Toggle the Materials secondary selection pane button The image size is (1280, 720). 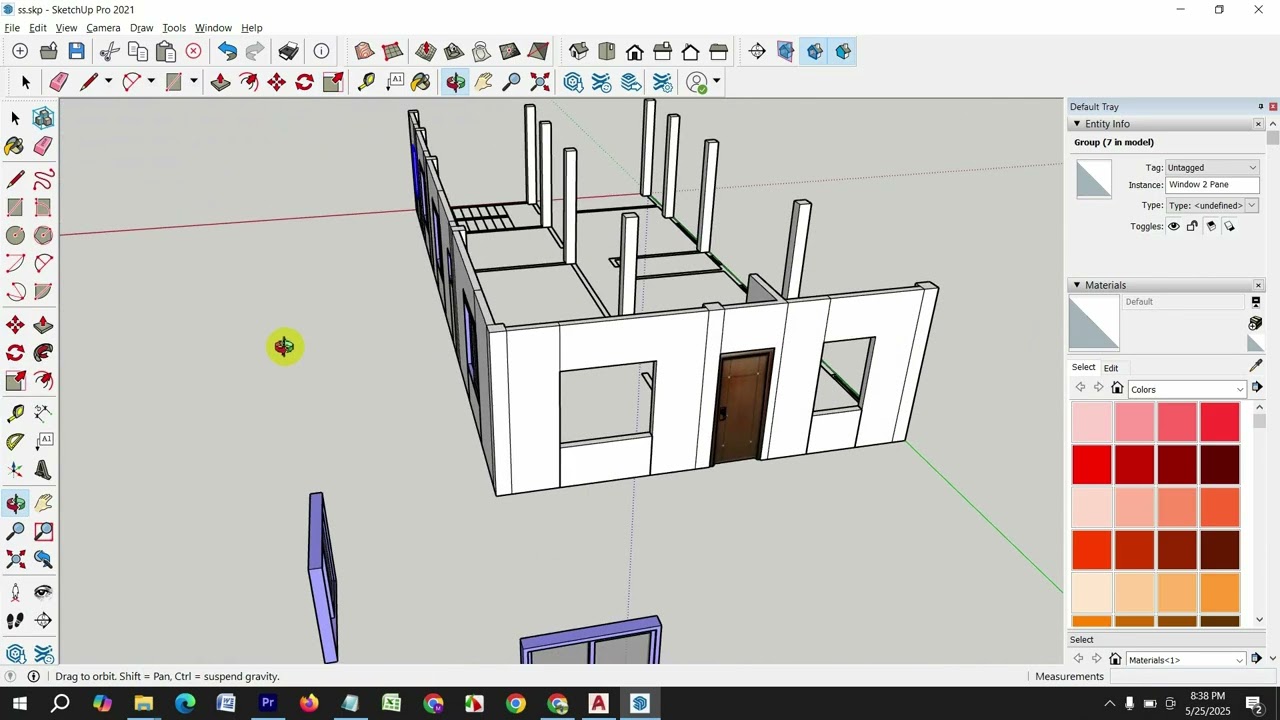[x=1256, y=302]
